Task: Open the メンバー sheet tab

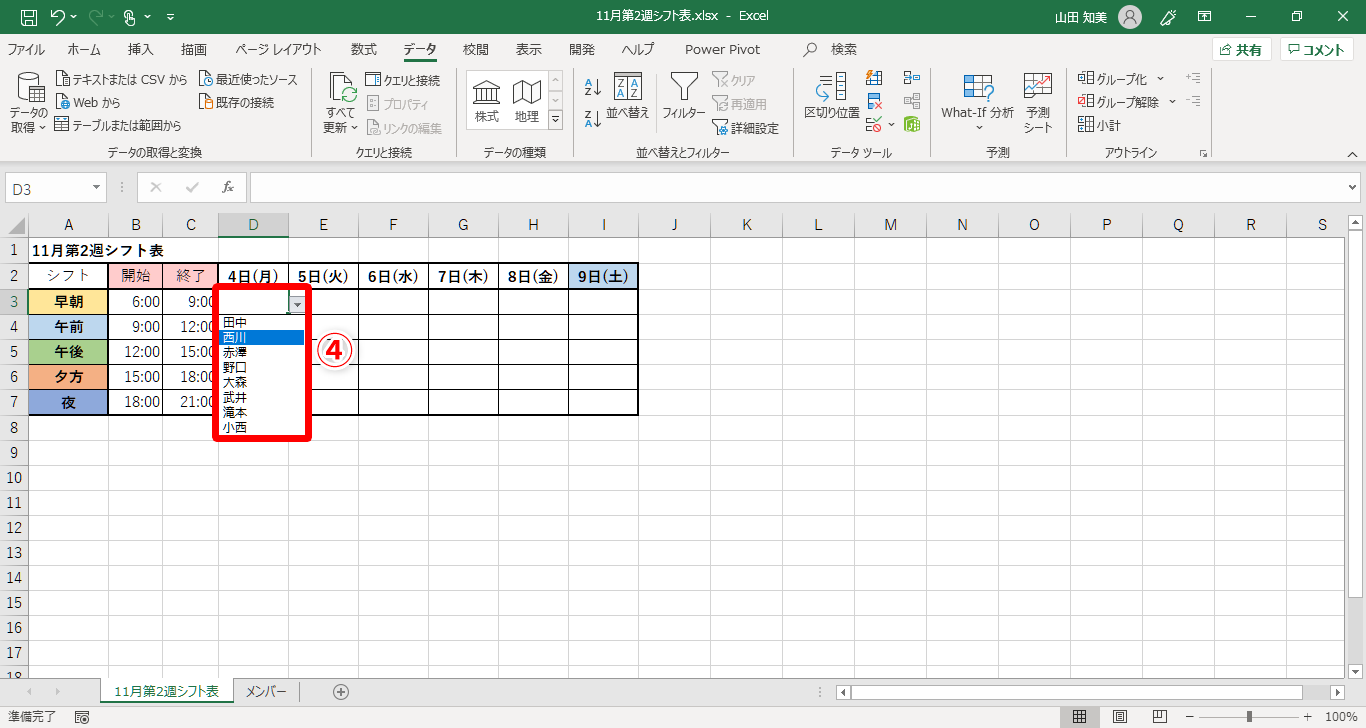Action: tap(266, 692)
